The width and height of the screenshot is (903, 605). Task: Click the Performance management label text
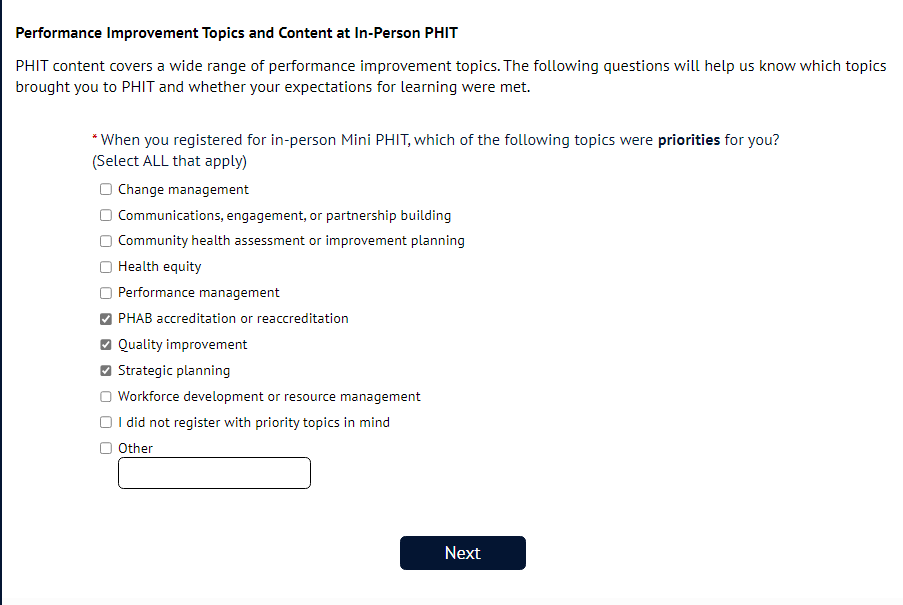198,293
